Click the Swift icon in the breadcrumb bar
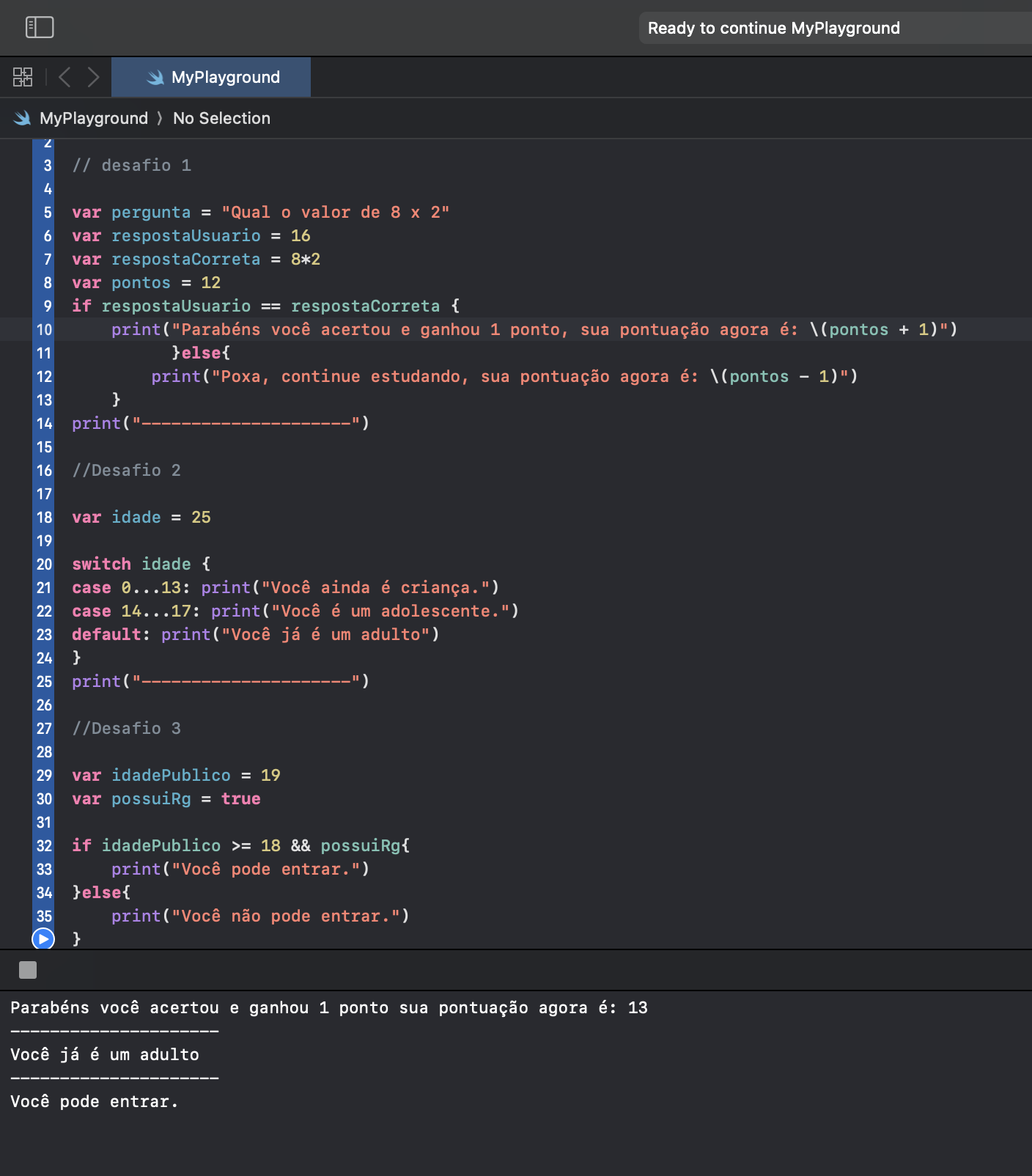 [22, 118]
